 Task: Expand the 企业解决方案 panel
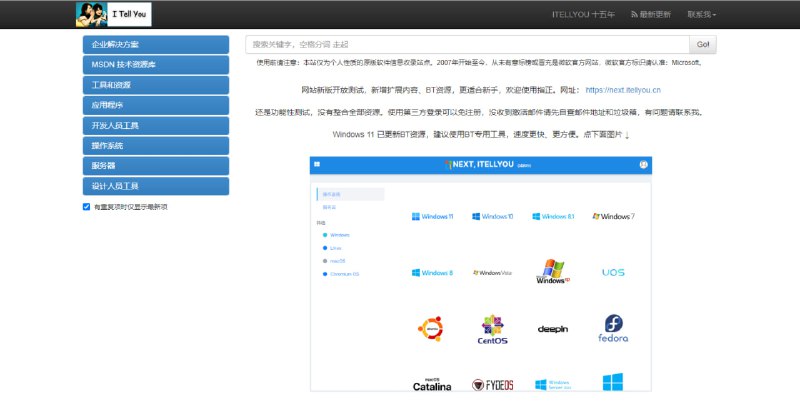[x=155, y=44]
